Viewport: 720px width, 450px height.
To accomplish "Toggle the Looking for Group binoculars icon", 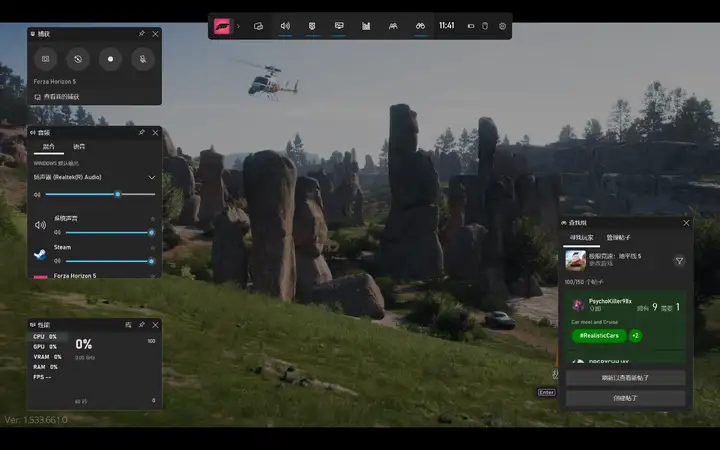I will tap(420, 26).
